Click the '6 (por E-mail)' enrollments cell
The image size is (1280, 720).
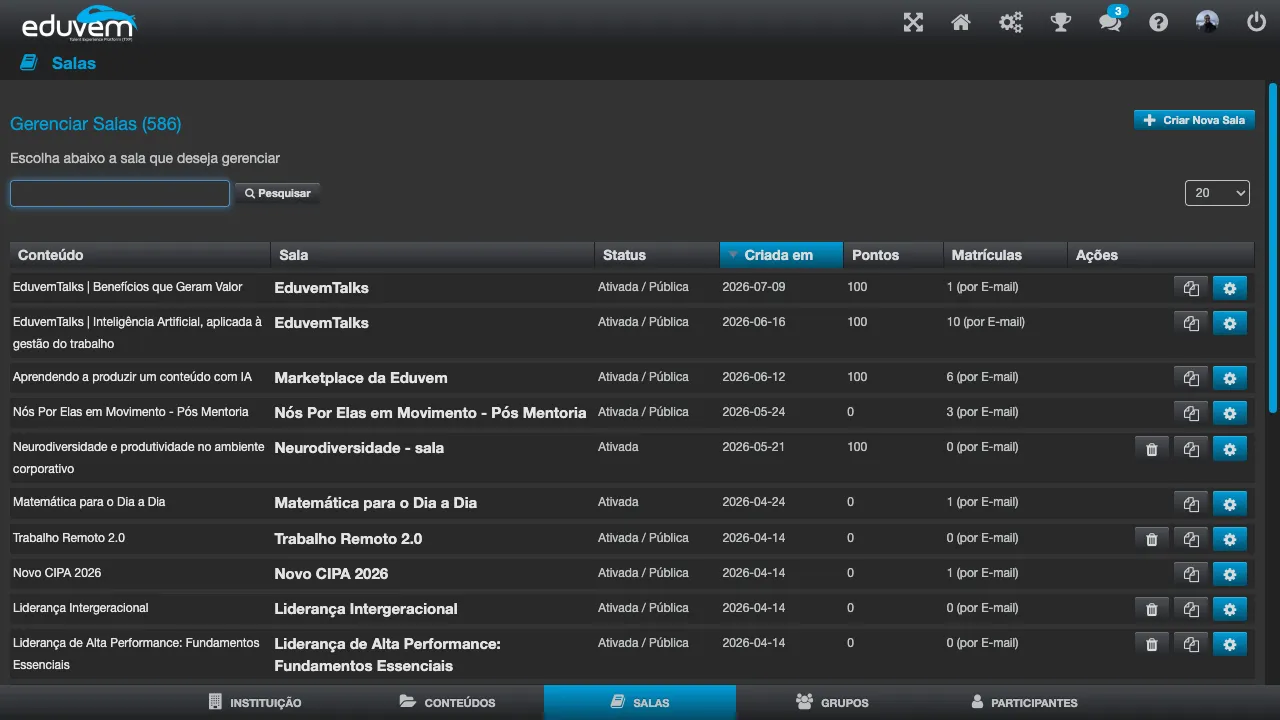tap(982, 377)
